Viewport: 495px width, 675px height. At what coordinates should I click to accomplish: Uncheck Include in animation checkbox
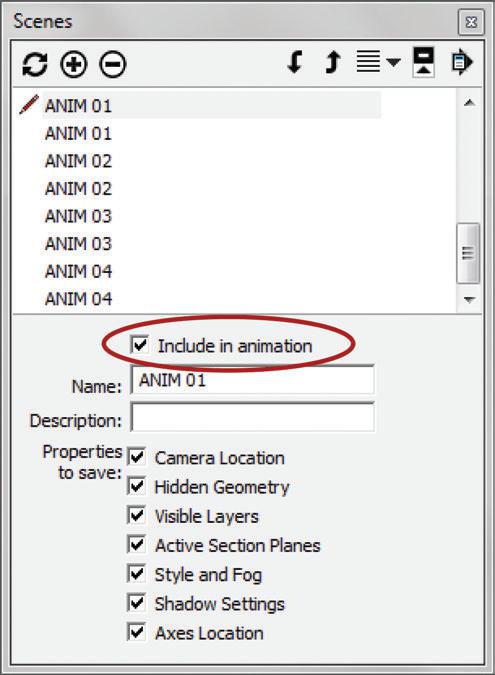click(139, 345)
